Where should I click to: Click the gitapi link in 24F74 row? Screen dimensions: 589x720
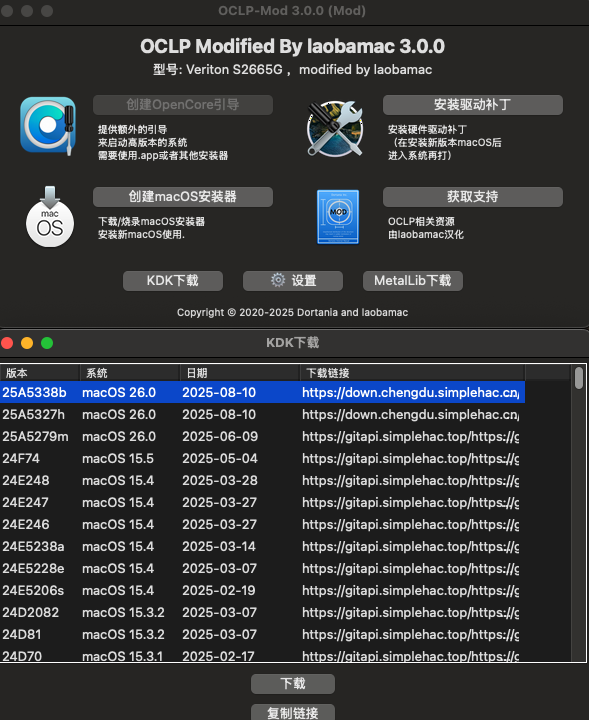(x=410, y=459)
